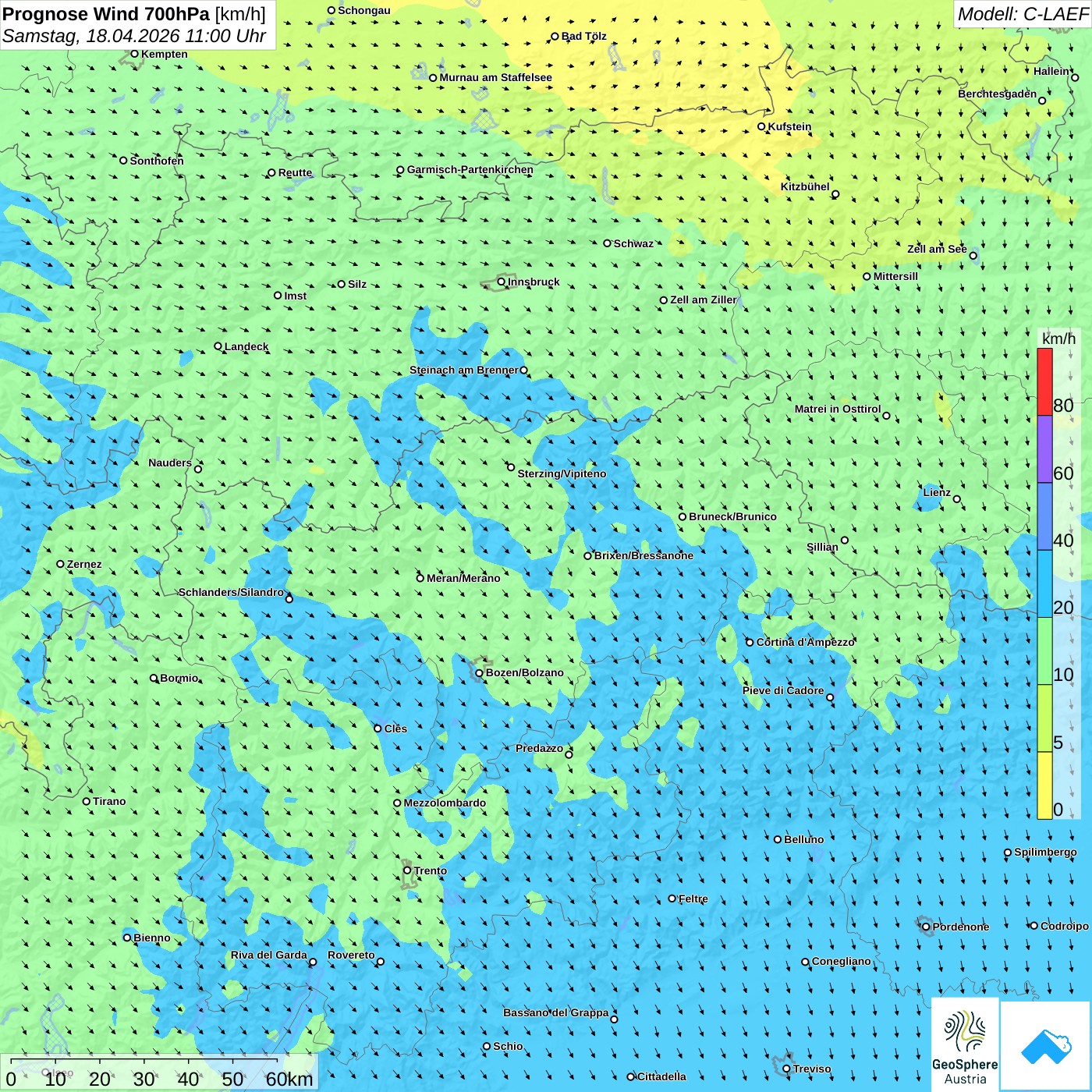Click the 'Cles' city label
This screenshot has width=1092, height=1092.
pos(395,729)
